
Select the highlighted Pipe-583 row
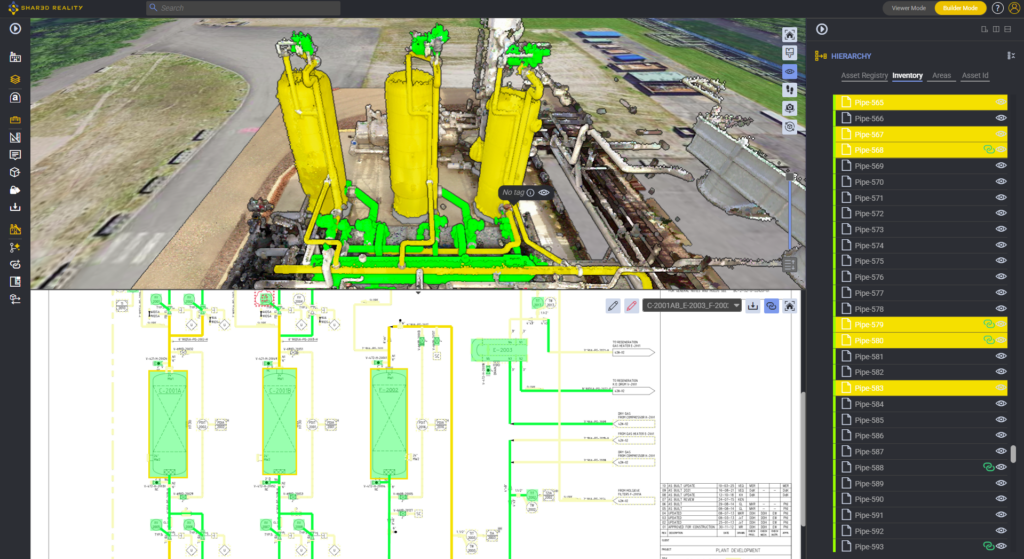pos(921,388)
